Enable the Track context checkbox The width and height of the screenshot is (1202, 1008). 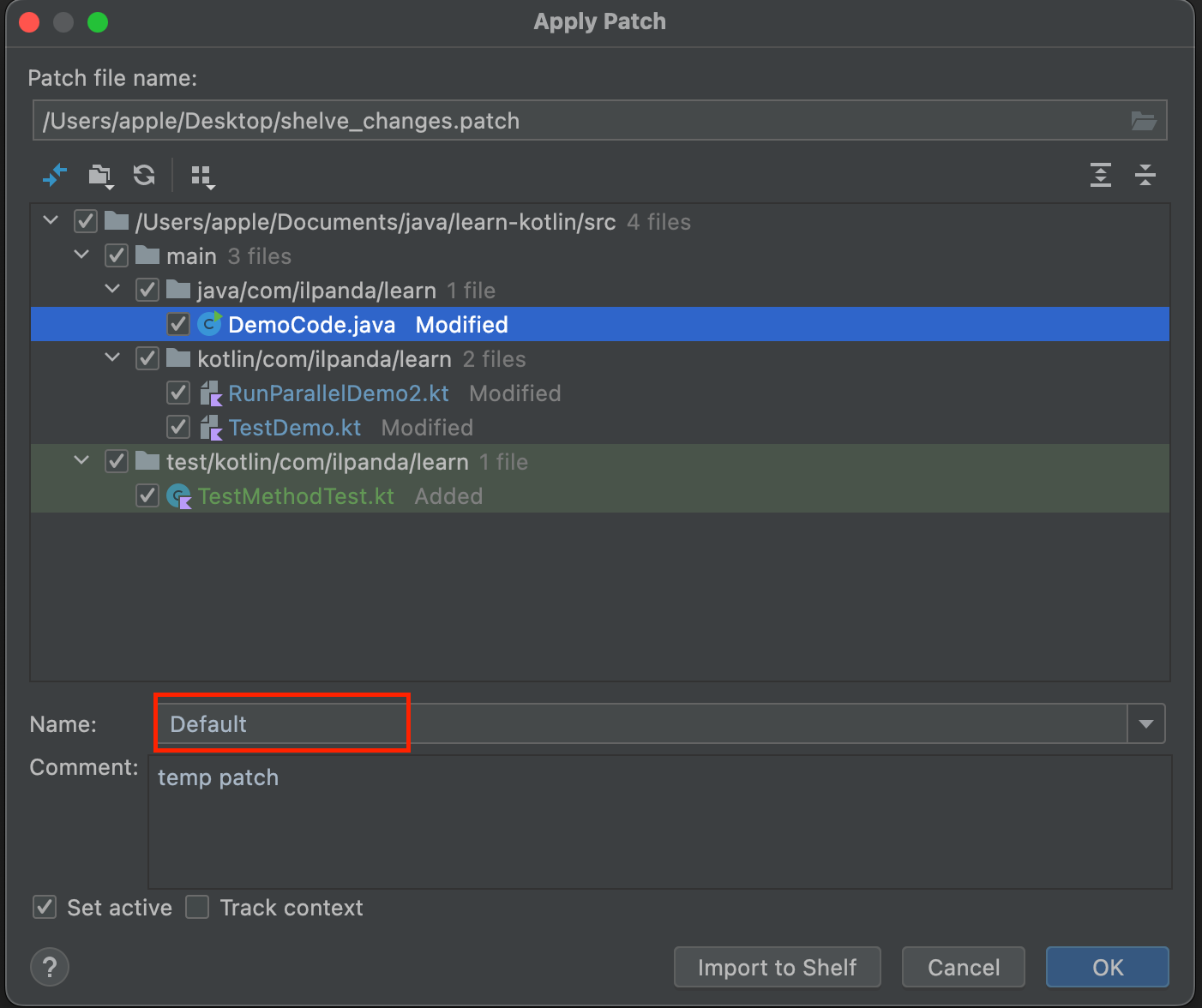point(198,907)
